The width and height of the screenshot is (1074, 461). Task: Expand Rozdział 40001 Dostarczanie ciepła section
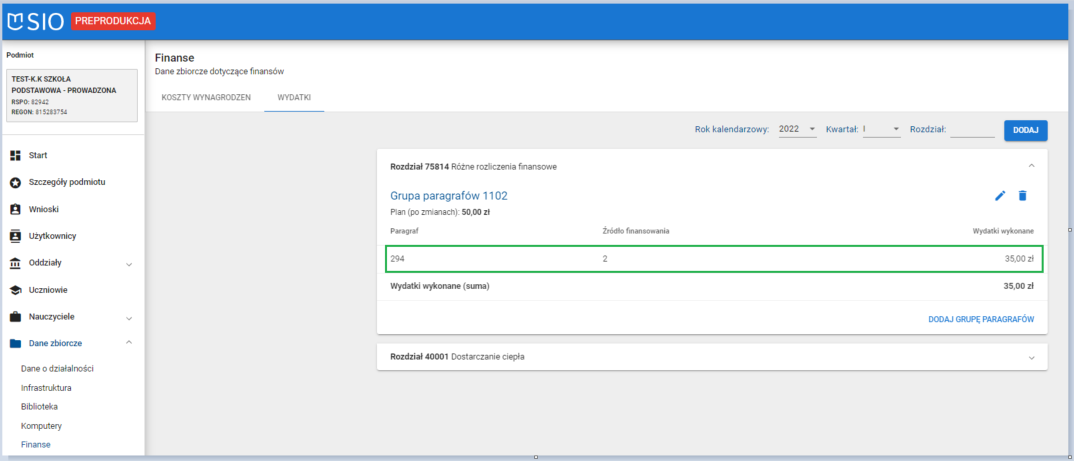tap(1031, 357)
